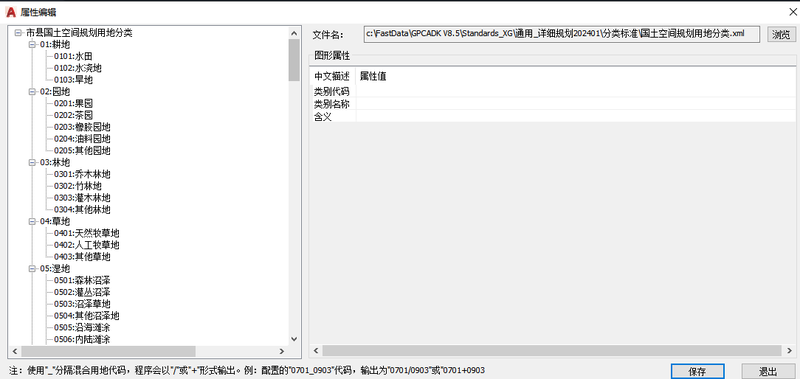Collapse the 01:耕地 tree node
Screen dimensions: 800x379
tap(32, 44)
